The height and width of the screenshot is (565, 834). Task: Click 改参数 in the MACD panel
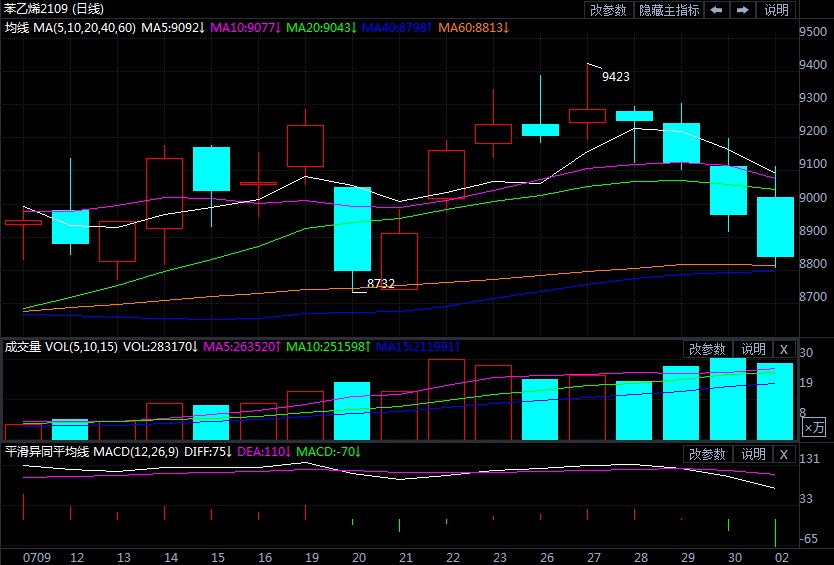click(709, 454)
